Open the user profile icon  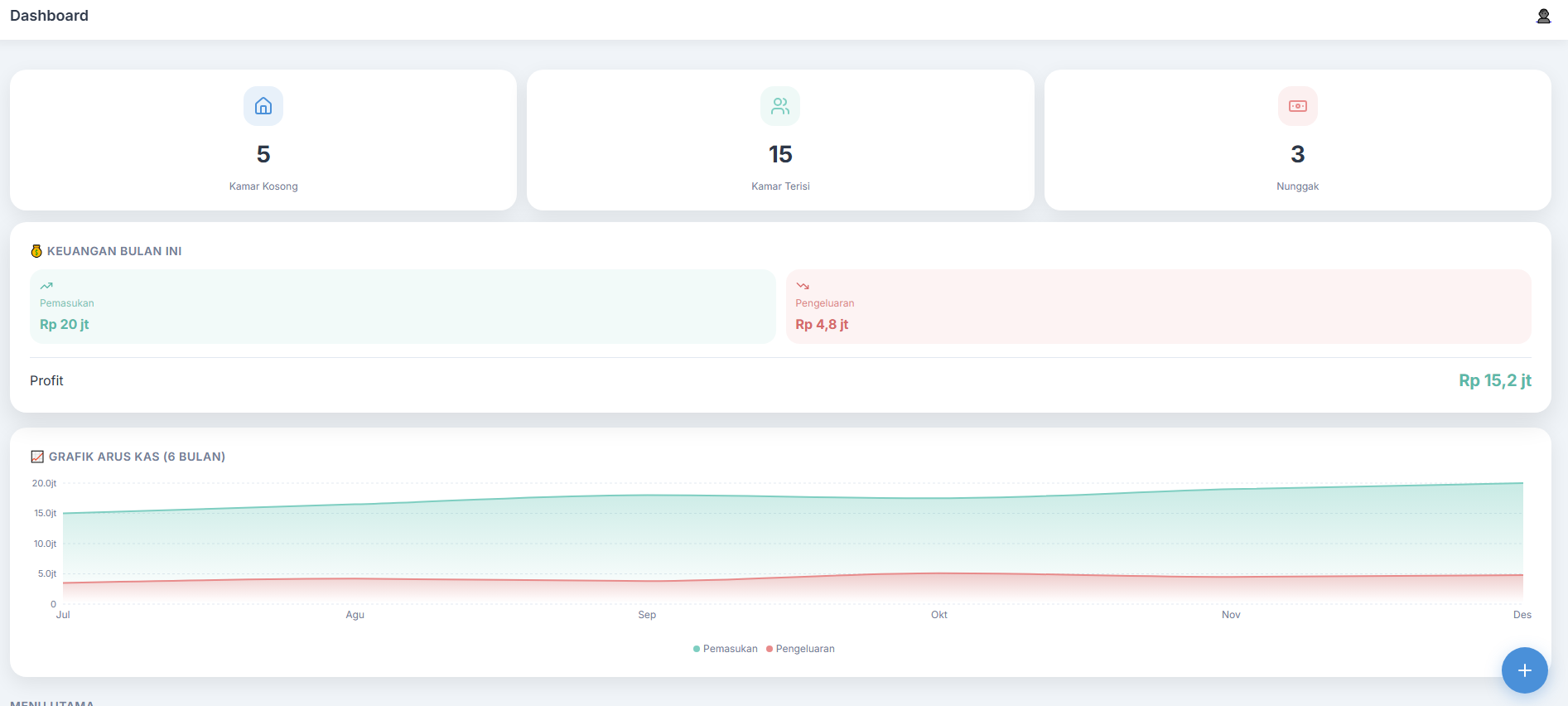[1543, 17]
